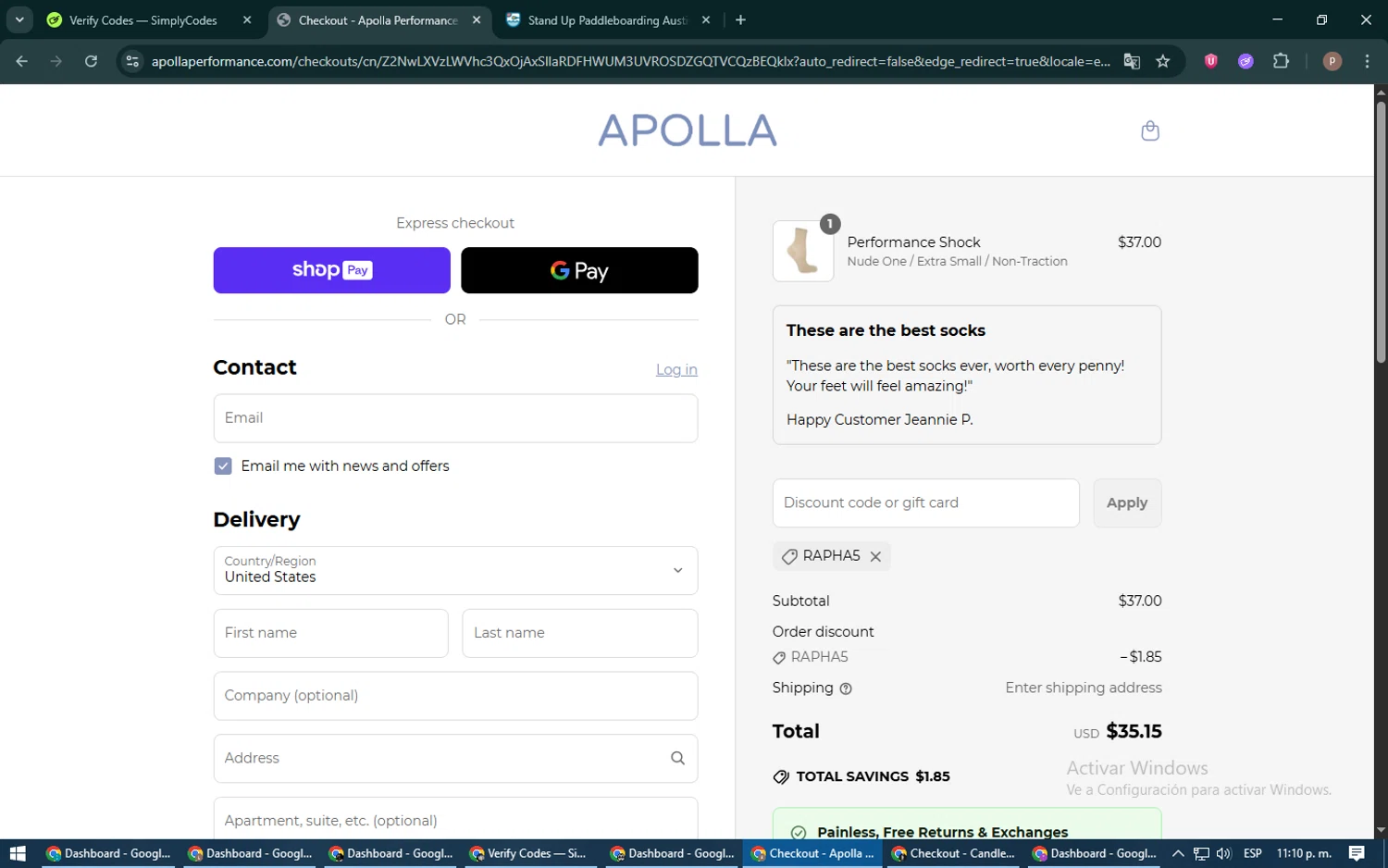Show hidden tray icons chevron

1178,853
